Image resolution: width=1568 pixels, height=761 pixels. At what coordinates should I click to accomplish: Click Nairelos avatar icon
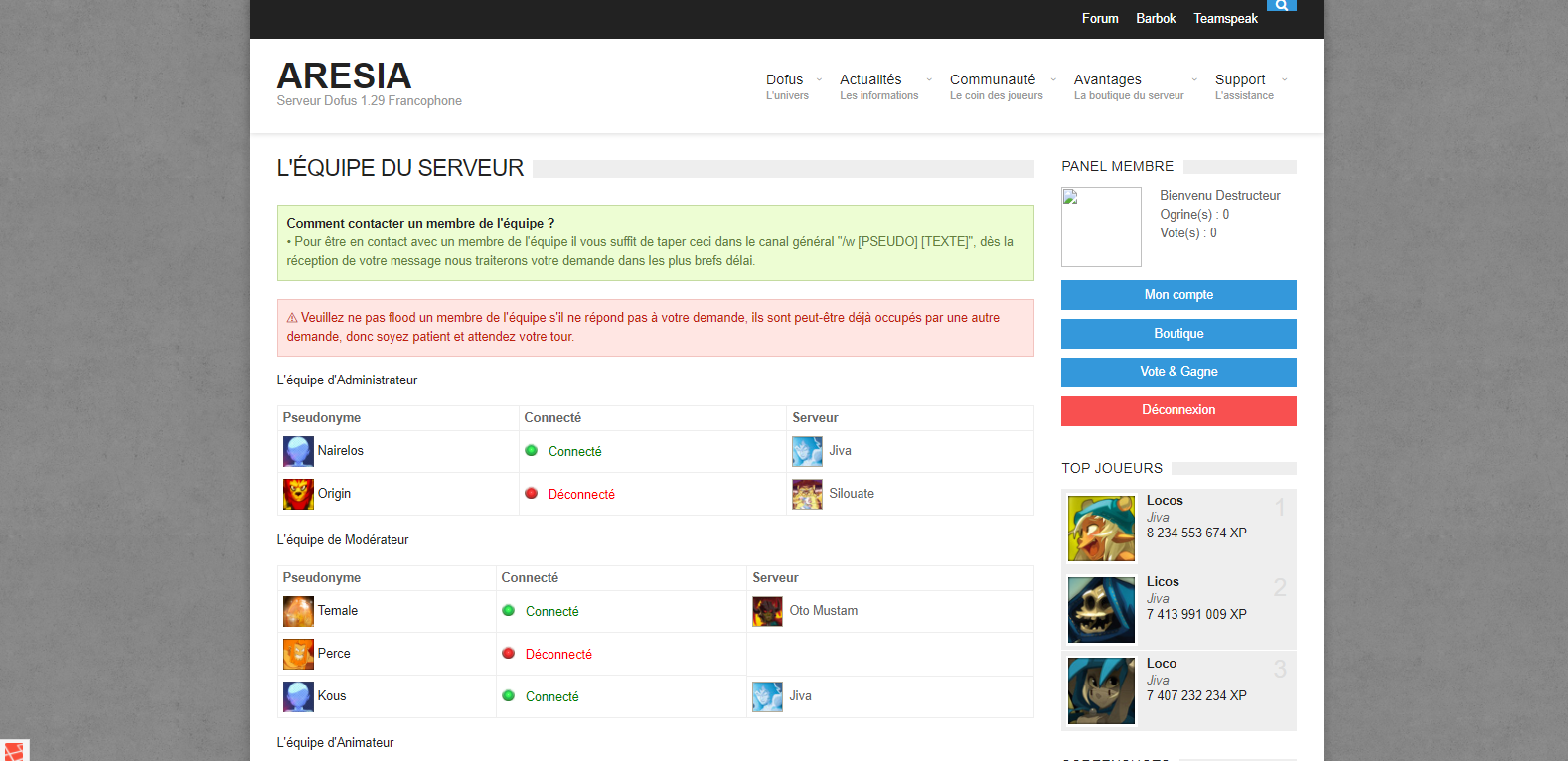[298, 451]
